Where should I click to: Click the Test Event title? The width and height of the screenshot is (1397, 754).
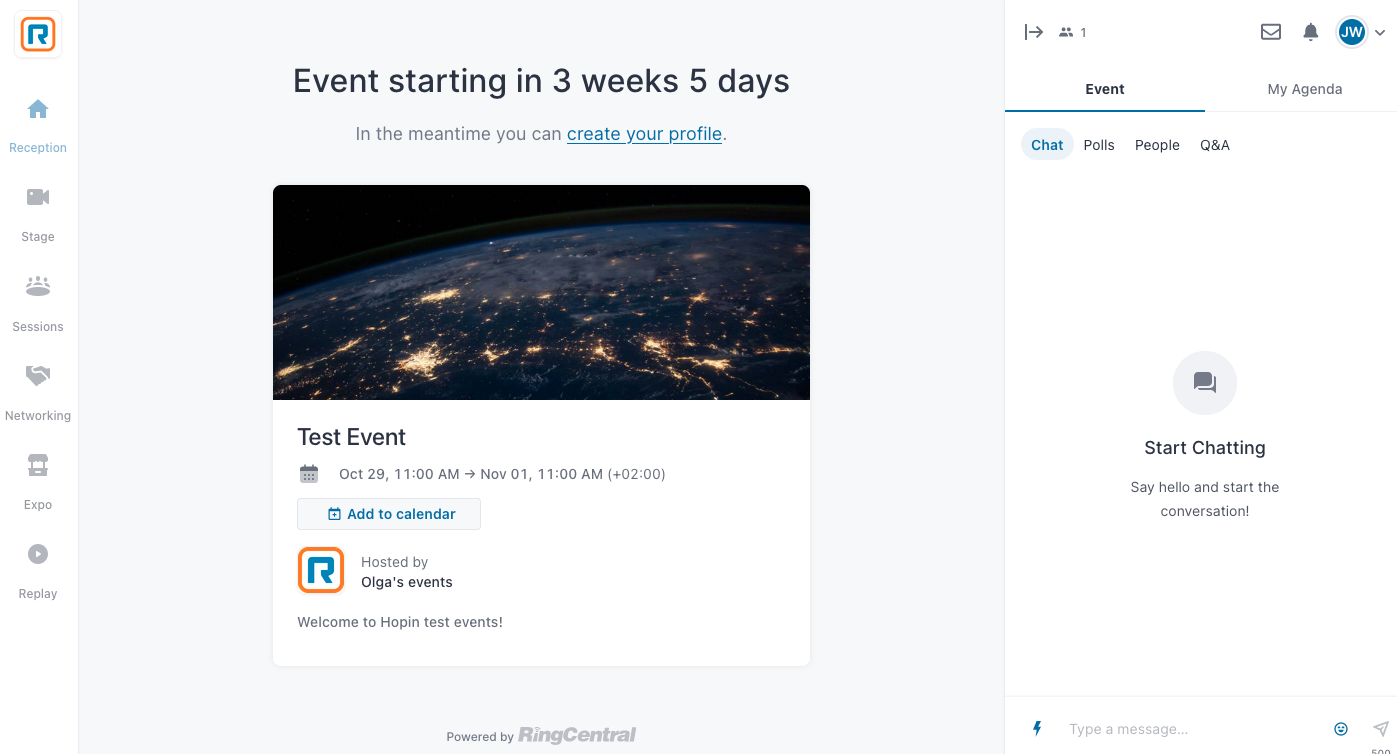[x=352, y=437]
